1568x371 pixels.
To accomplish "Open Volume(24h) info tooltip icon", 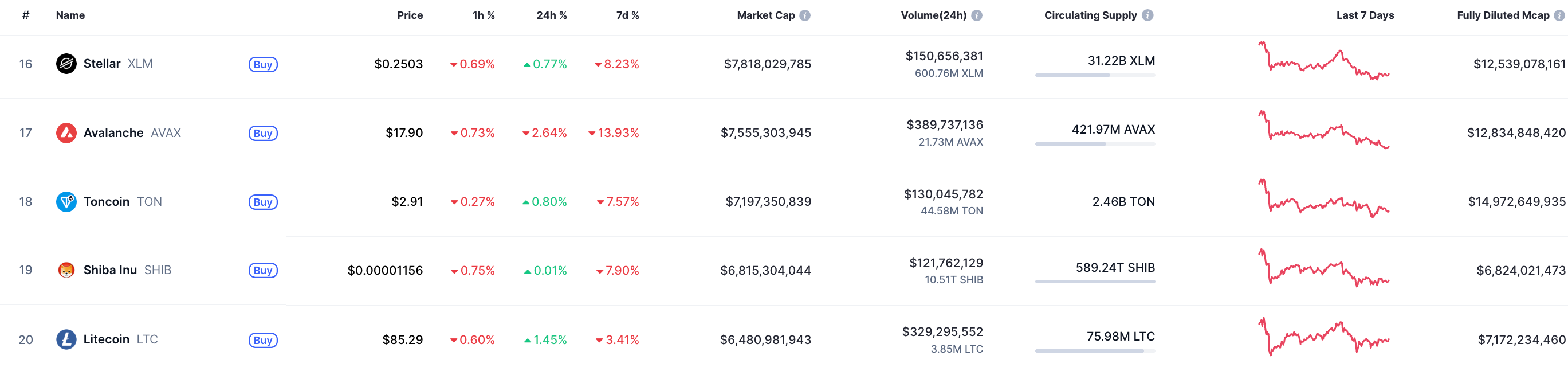I will [976, 16].
